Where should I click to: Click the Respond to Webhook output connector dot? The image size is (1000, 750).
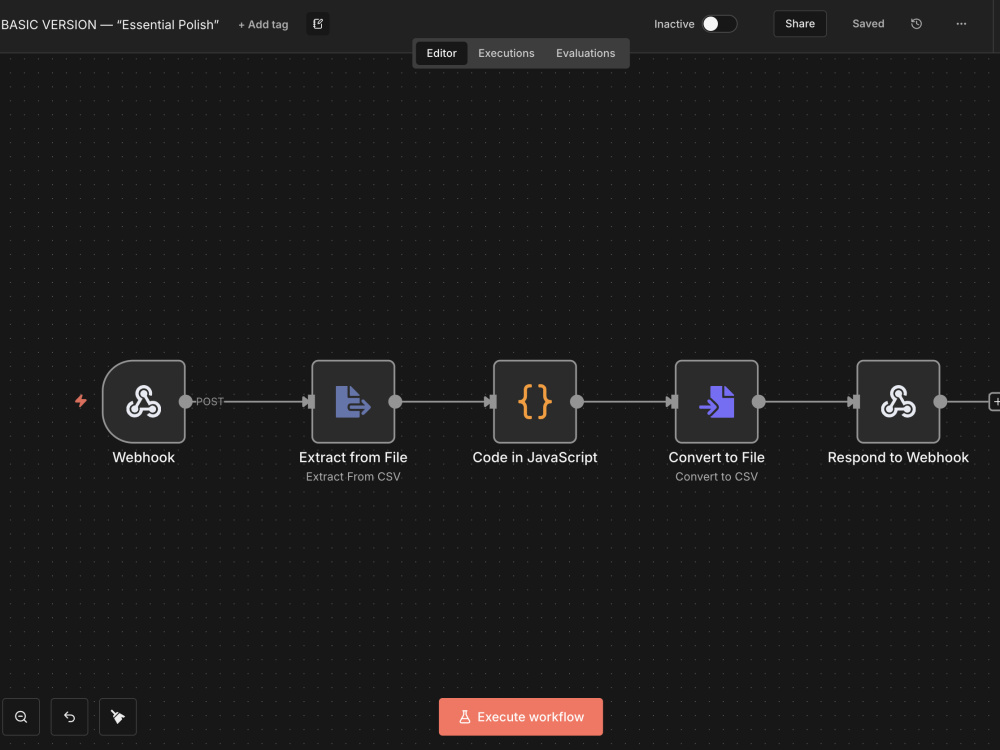[940, 401]
